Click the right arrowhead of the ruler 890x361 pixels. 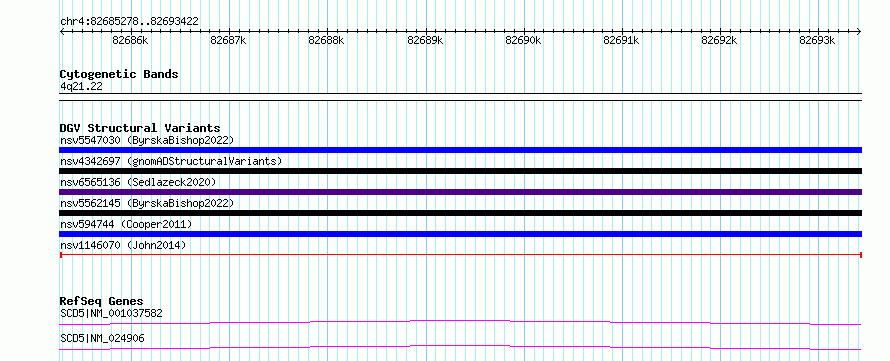[859, 32]
